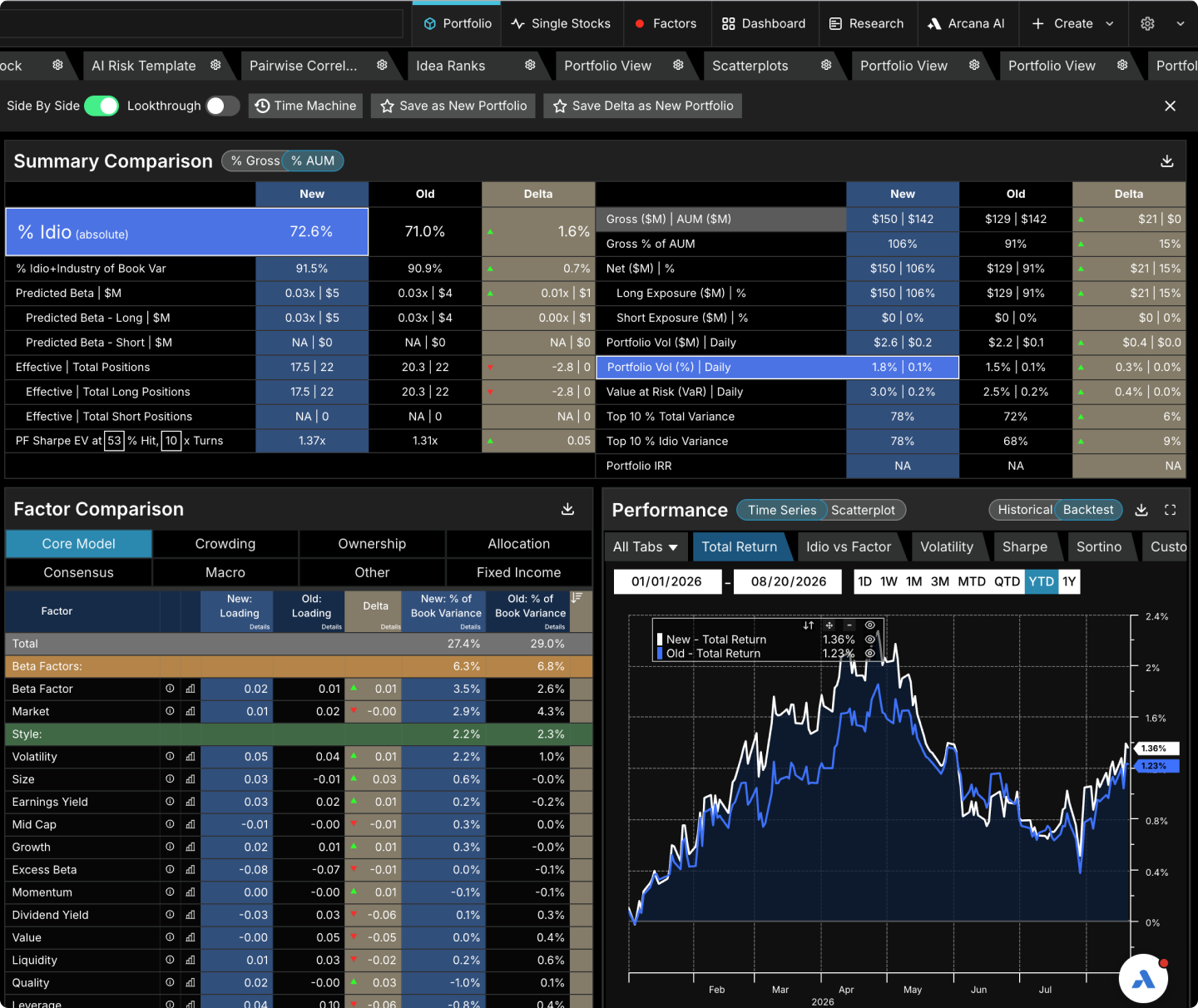The height and width of the screenshot is (1008, 1198).
Task: Download the Factor Comparison data
Action: (x=567, y=509)
